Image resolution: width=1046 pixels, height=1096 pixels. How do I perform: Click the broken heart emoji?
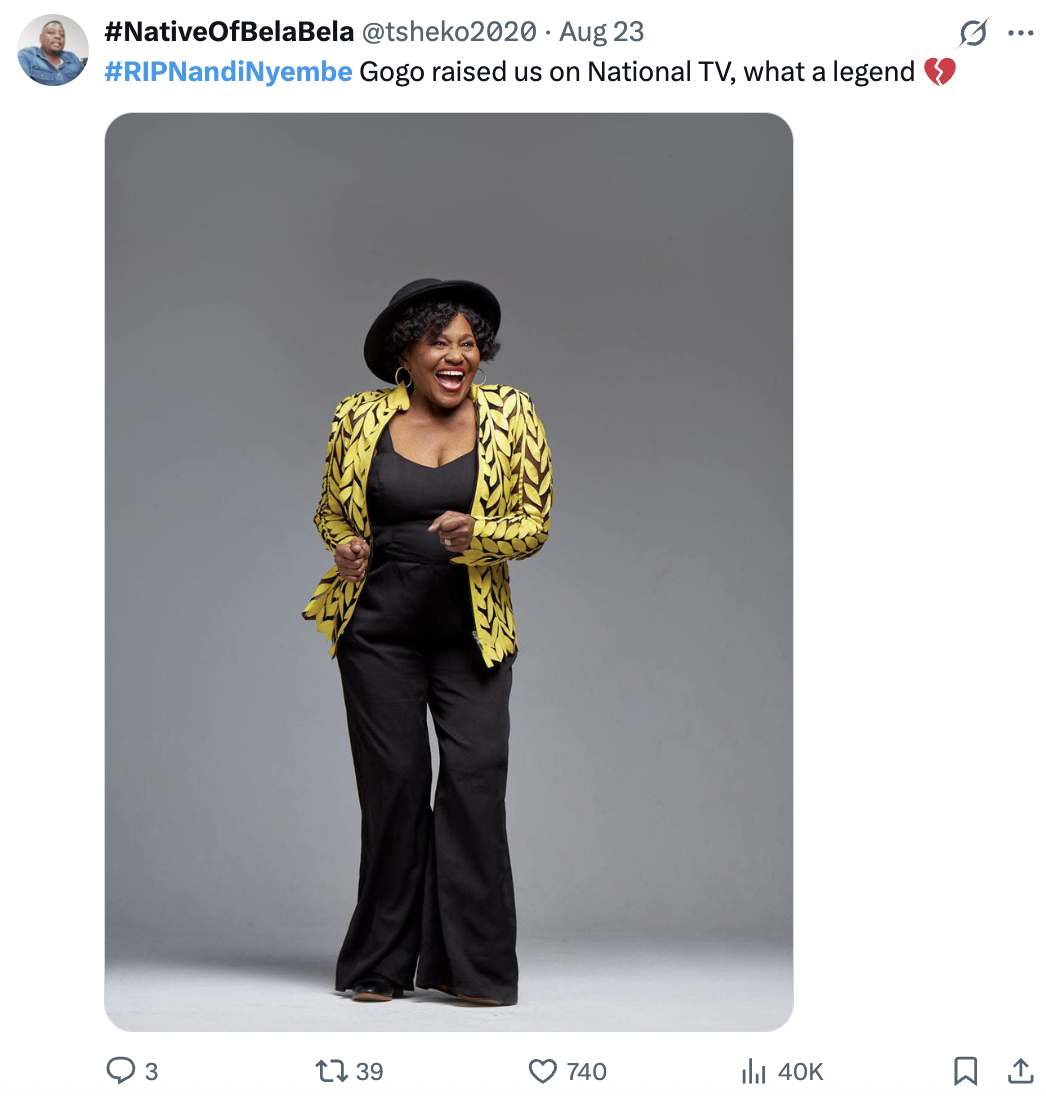point(939,71)
